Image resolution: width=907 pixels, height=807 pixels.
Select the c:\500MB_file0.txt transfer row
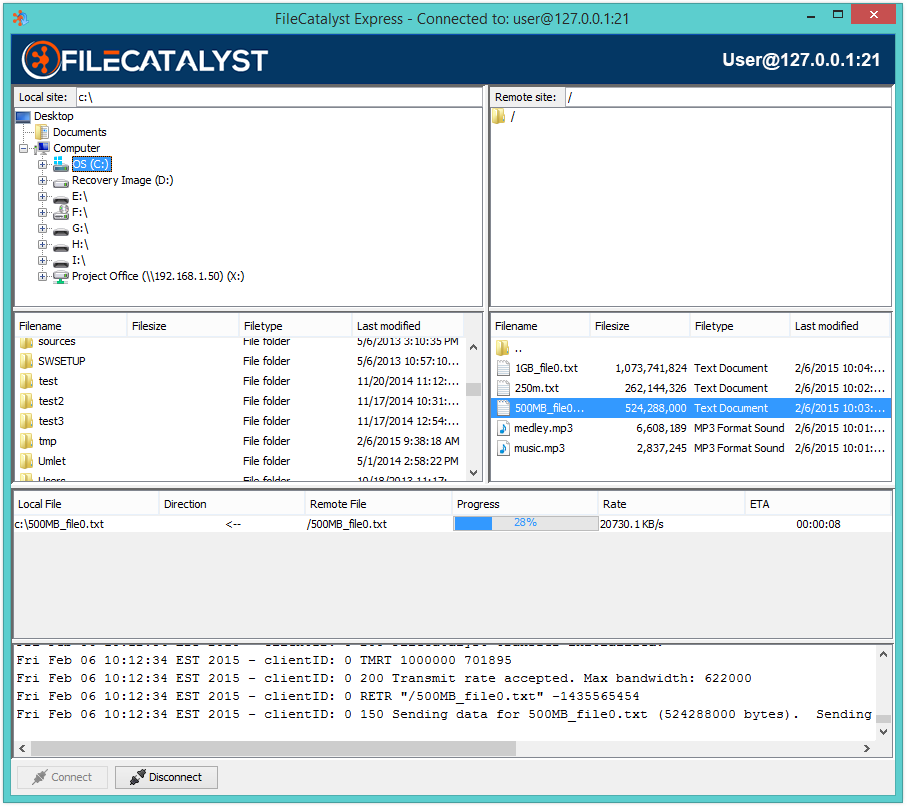pyautogui.click(x=452, y=524)
